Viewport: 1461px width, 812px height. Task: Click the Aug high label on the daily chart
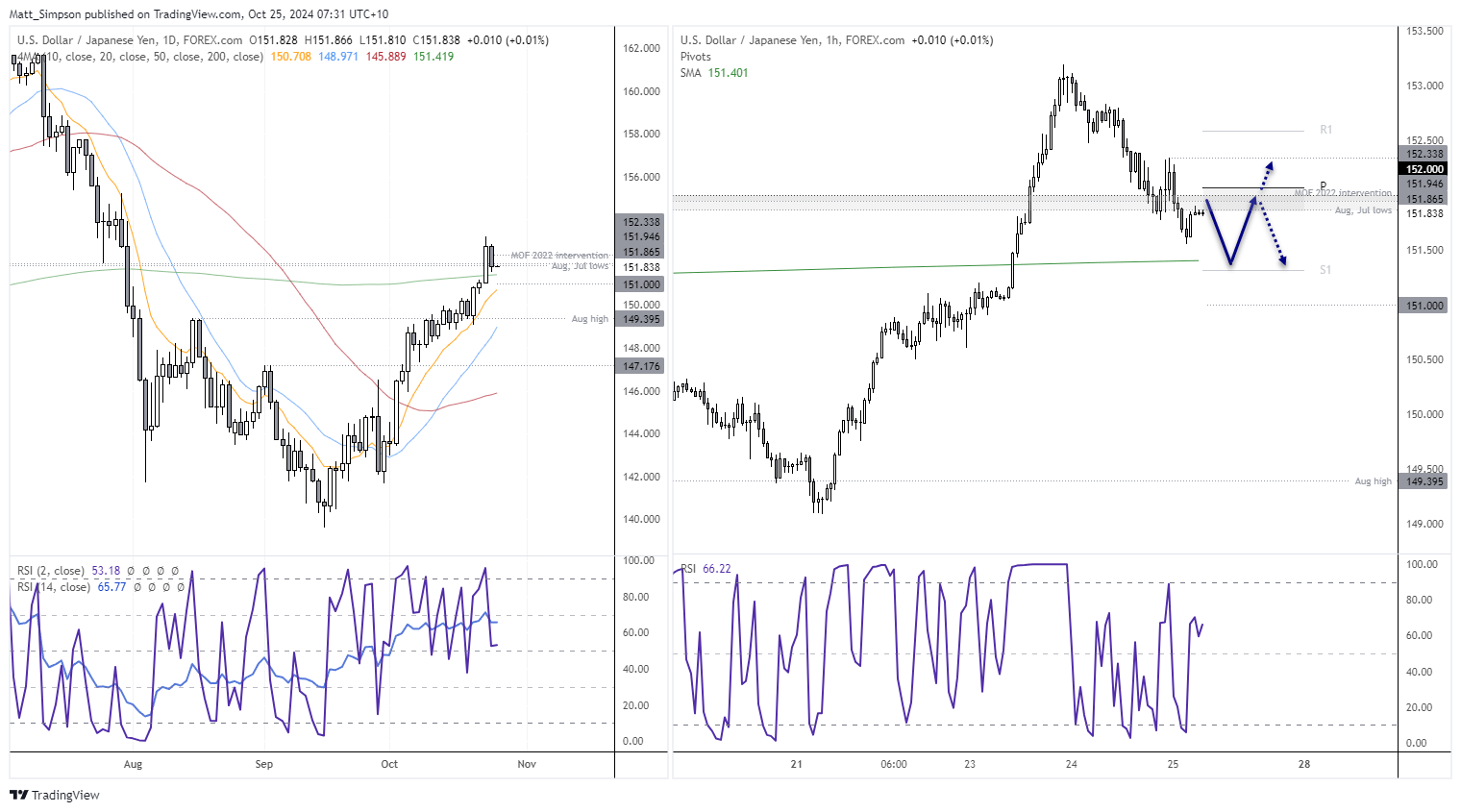point(590,319)
